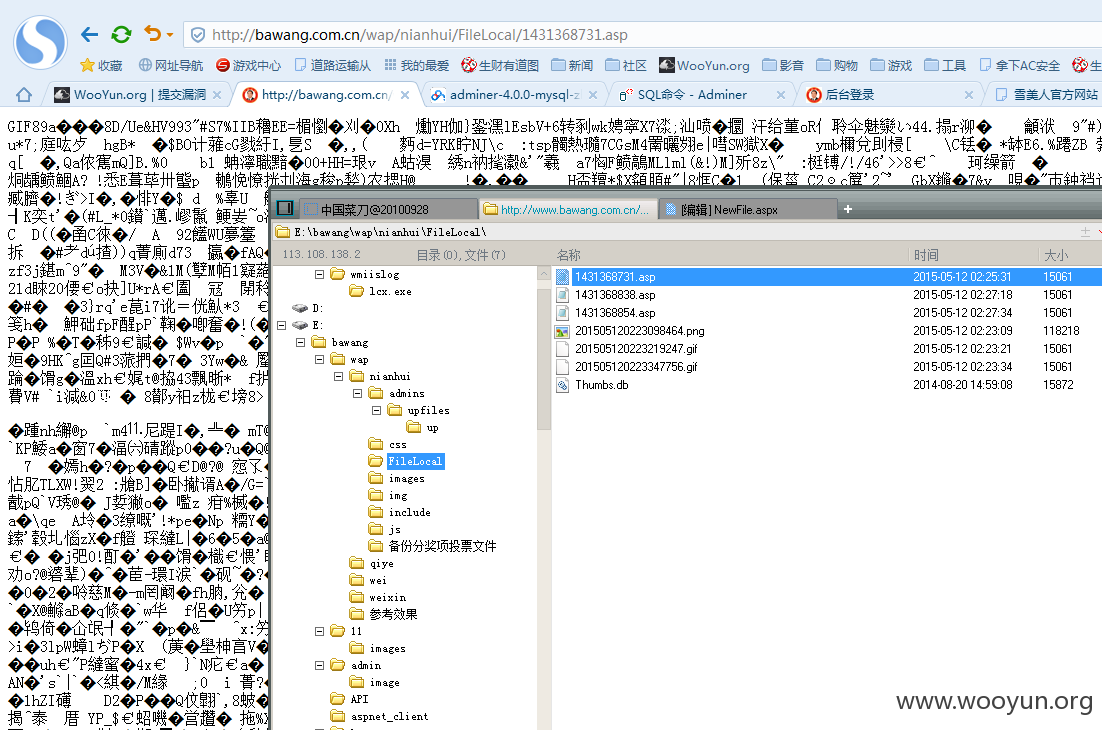Close the WooYun.org browser tab
This screenshot has height=730, width=1102.
pos(216,95)
